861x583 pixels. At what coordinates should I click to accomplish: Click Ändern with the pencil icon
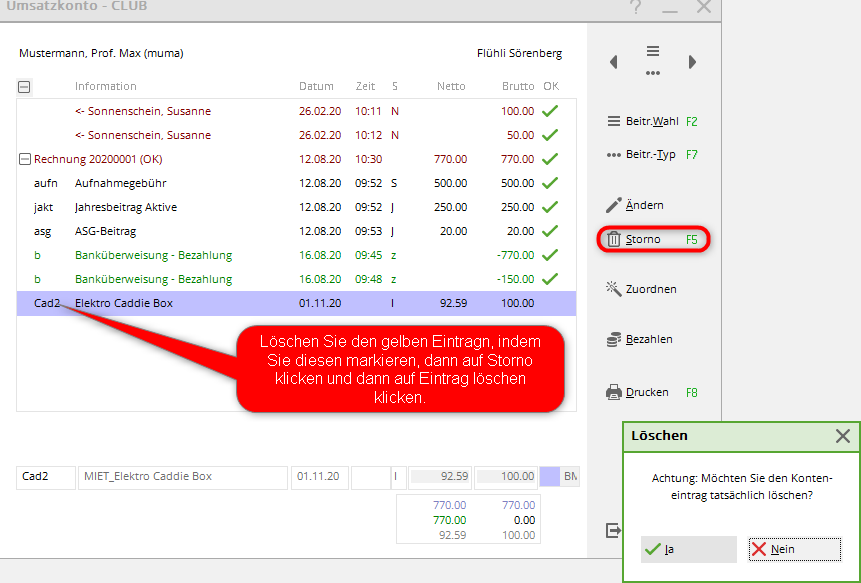tap(635, 205)
